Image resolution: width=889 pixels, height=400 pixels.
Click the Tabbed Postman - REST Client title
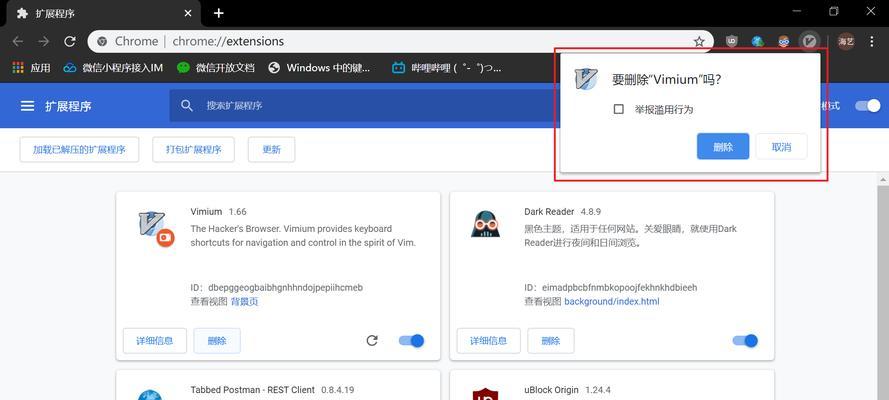coord(252,390)
